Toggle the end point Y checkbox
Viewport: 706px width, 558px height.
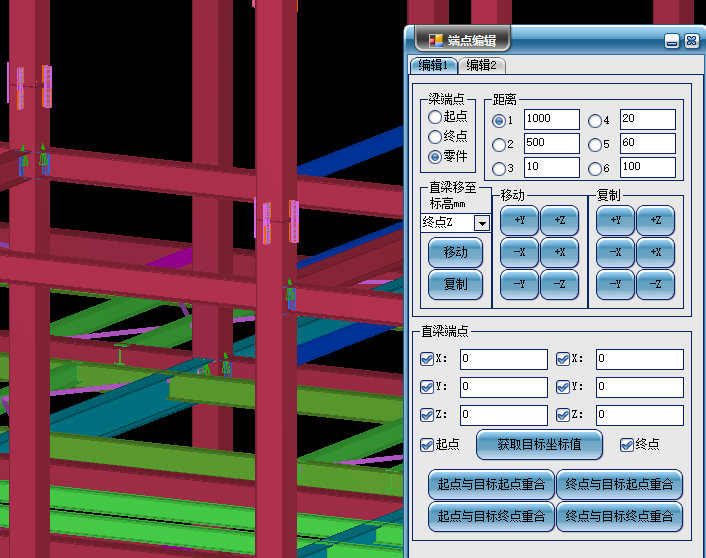point(563,387)
